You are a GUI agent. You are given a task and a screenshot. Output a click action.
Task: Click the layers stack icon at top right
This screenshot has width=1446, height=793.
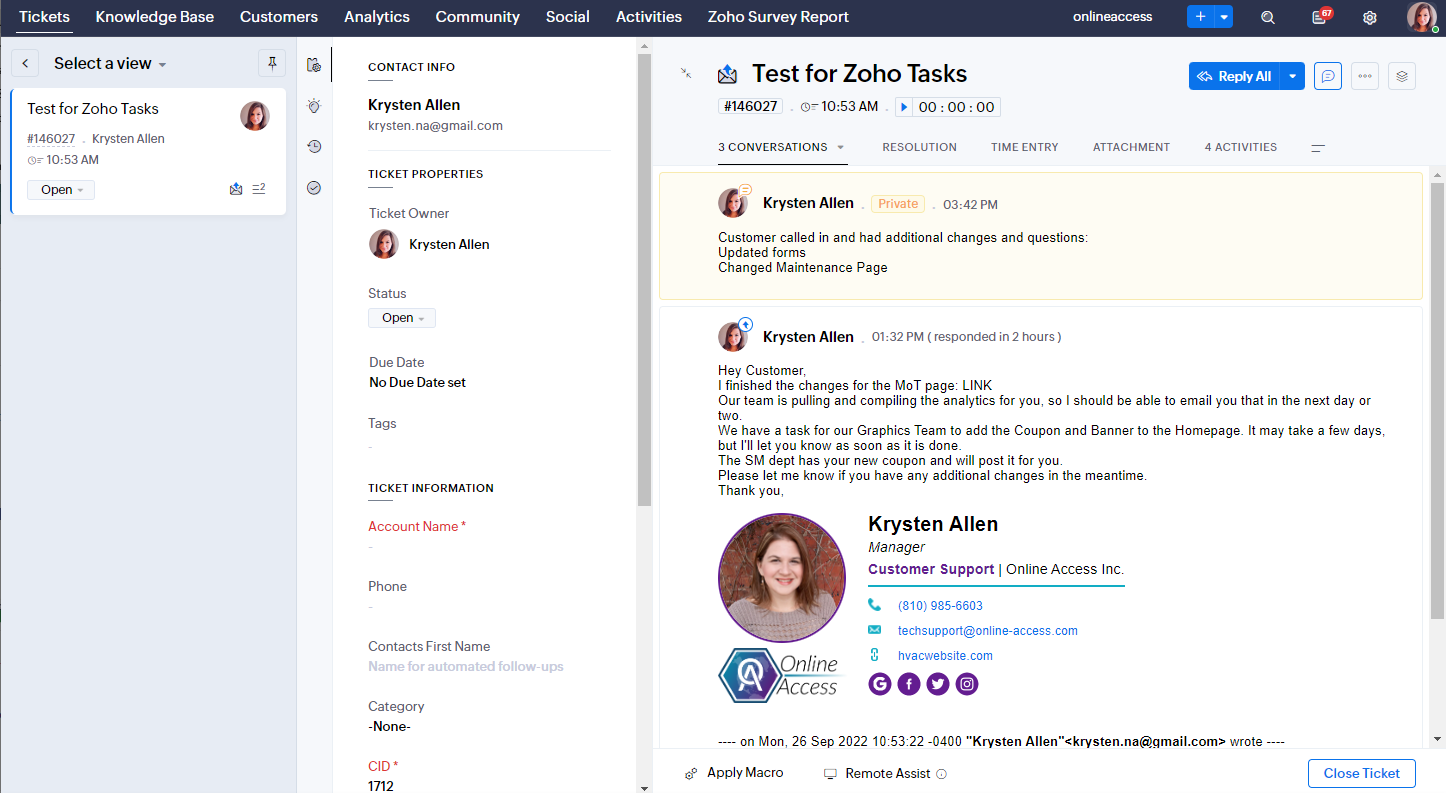click(x=1402, y=76)
